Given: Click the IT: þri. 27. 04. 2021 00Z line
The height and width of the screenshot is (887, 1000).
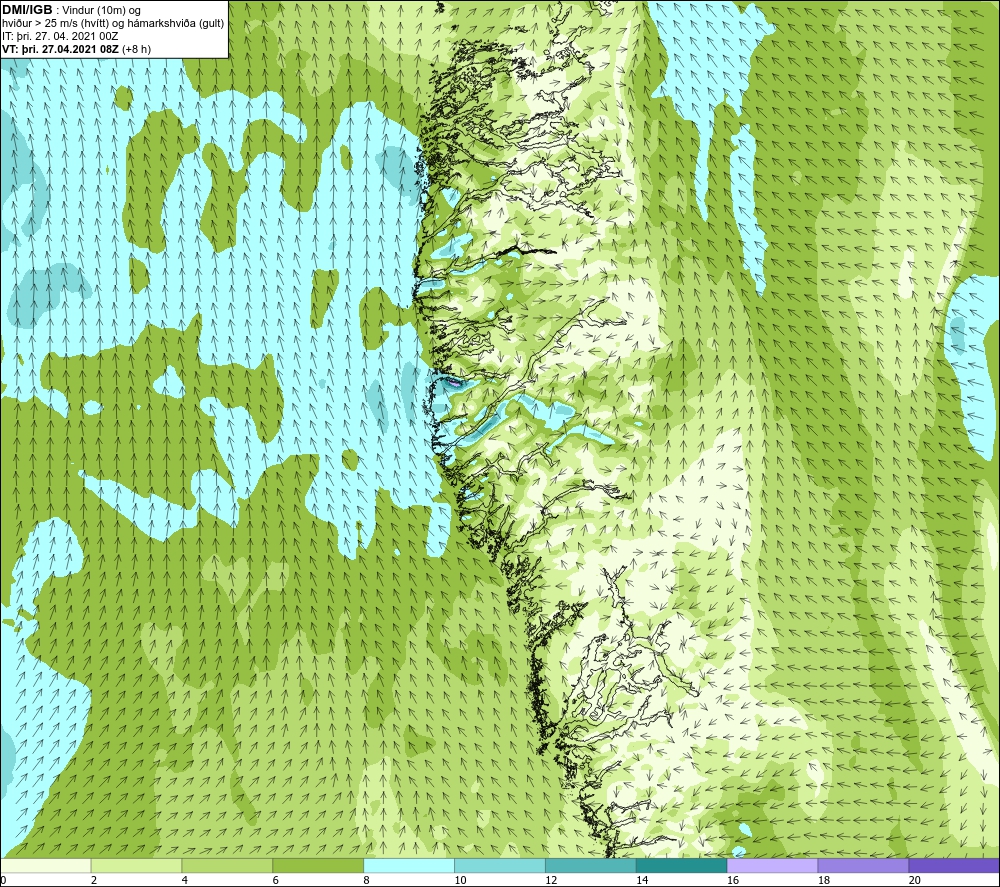Looking at the screenshot, I should click(x=60, y=36).
